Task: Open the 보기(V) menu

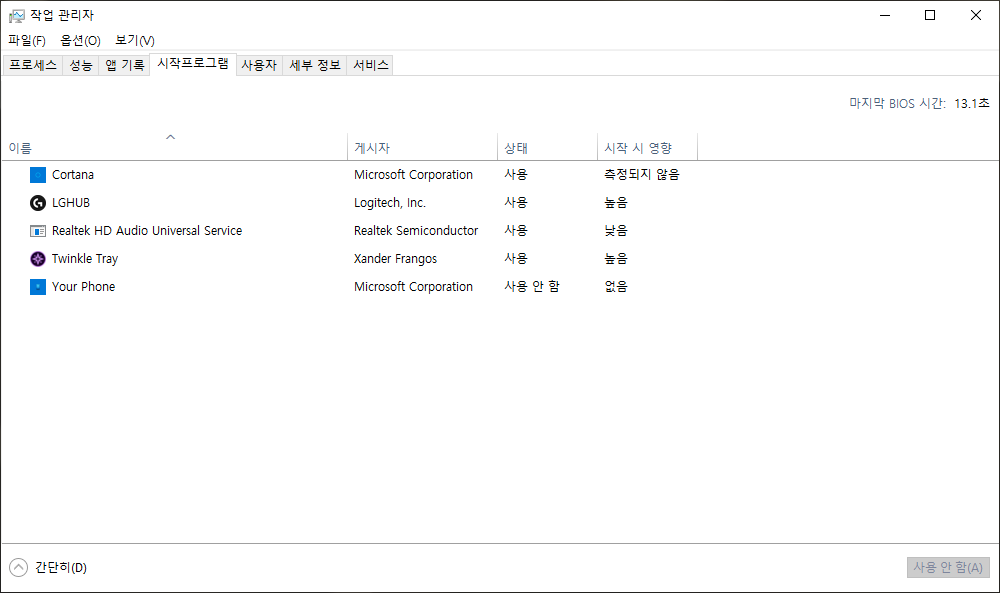Action: 135,40
